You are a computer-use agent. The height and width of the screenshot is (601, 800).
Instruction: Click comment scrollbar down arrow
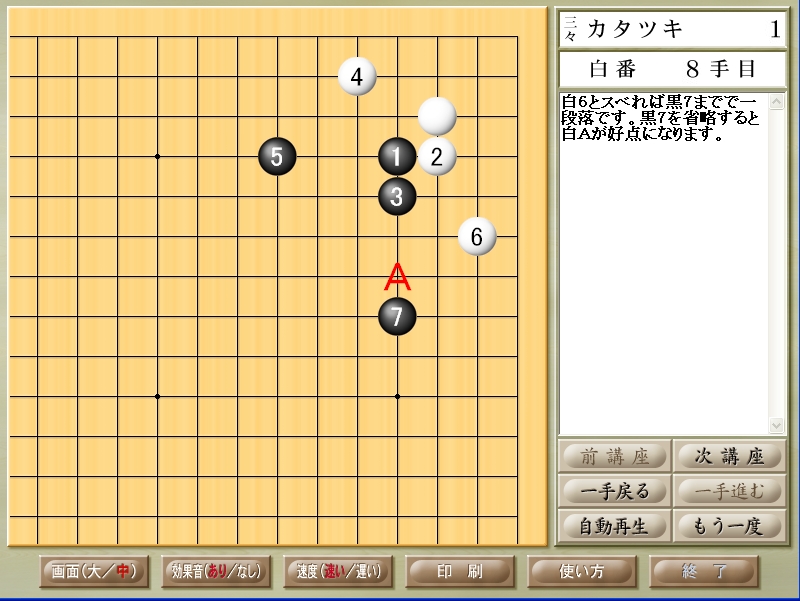[x=777, y=425]
